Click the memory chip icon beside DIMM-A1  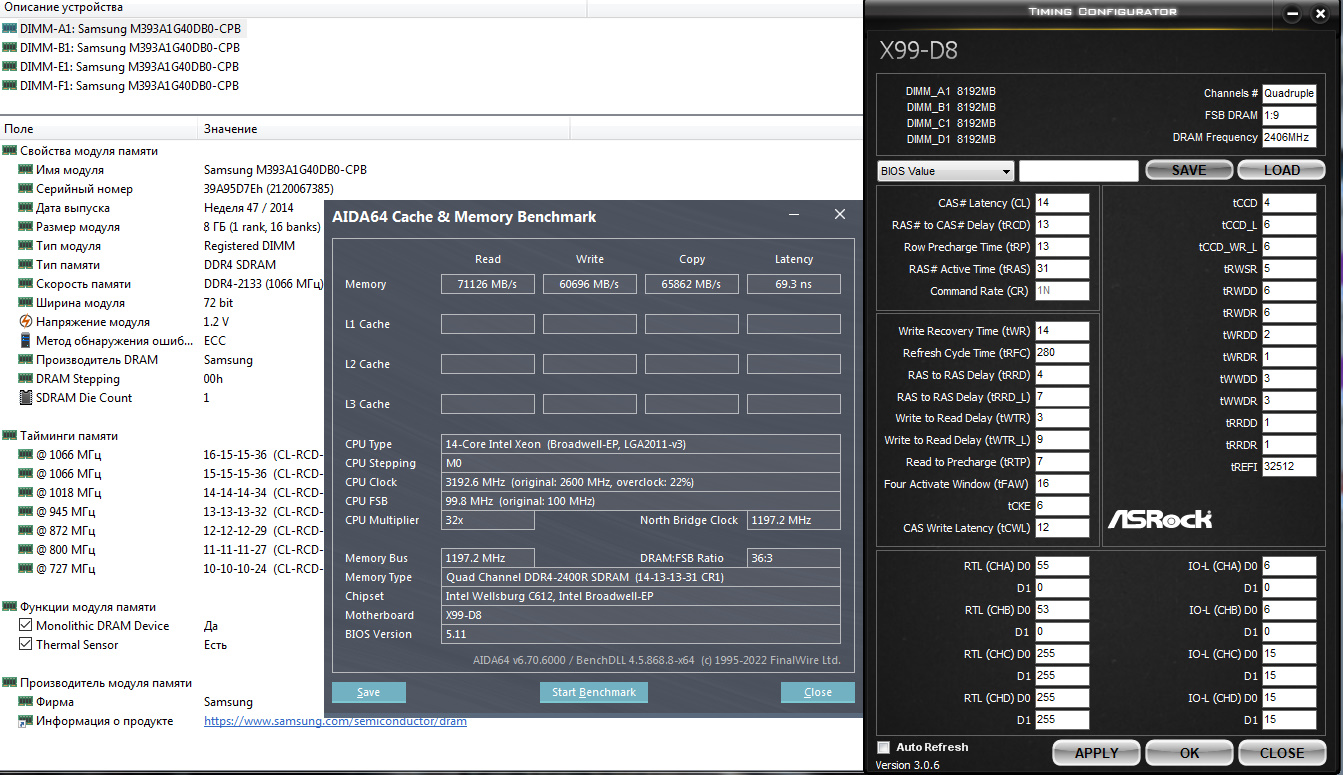(x=10, y=29)
